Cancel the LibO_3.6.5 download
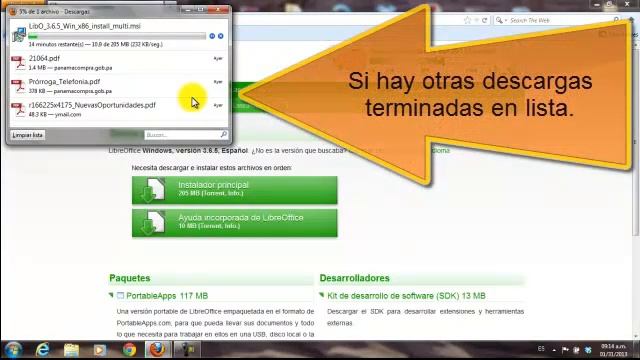640x360 pixels. (x=220, y=36)
